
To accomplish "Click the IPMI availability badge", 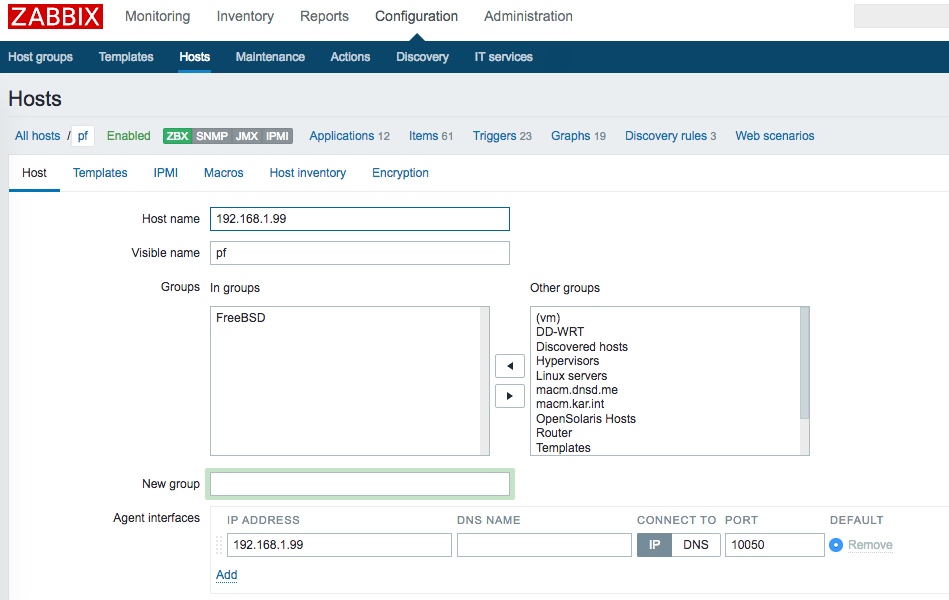I will pyautogui.click(x=277, y=136).
